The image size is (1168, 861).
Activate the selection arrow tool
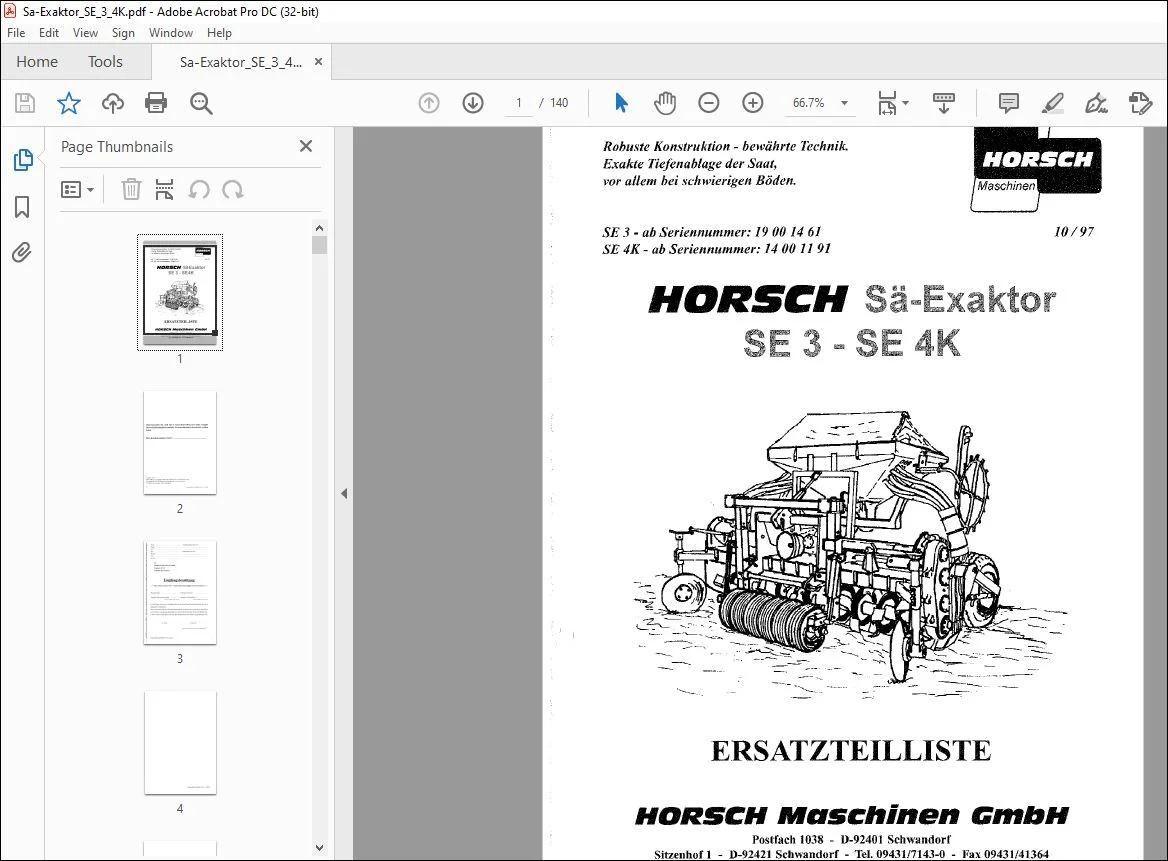tap(620, 103)
